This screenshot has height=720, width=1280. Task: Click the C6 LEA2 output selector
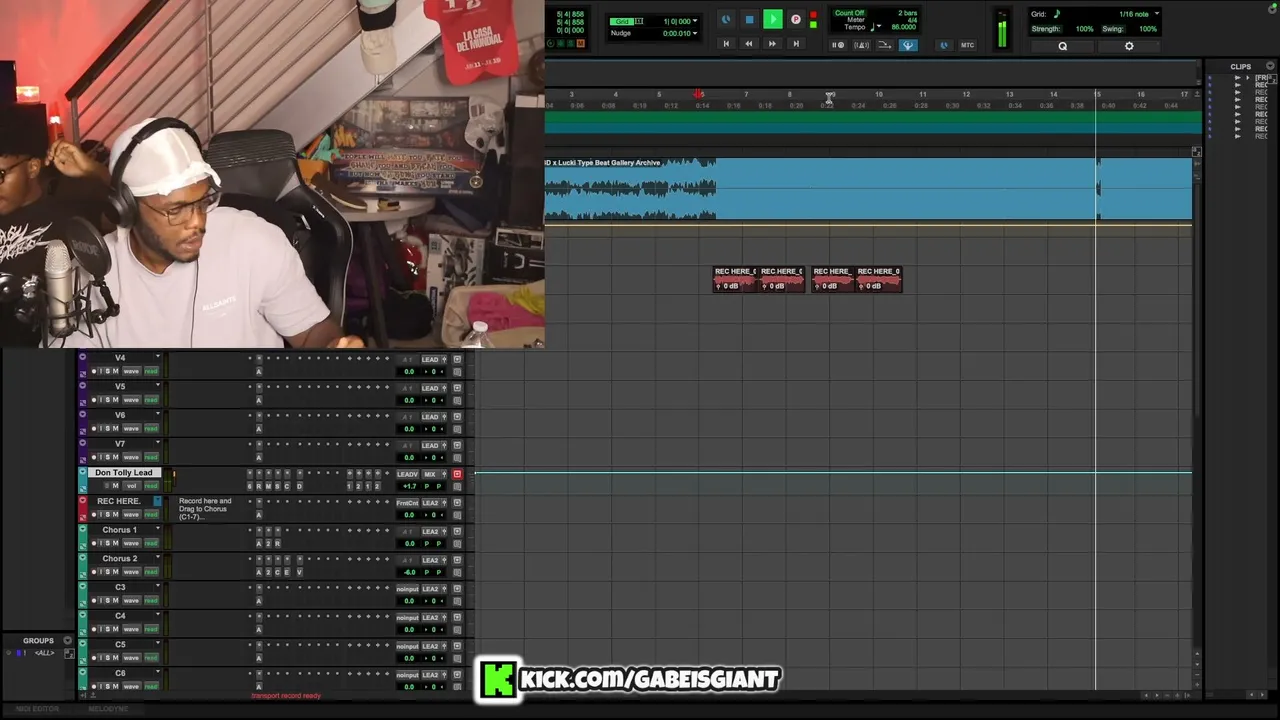pyautogui.click(x=430, y=675)
